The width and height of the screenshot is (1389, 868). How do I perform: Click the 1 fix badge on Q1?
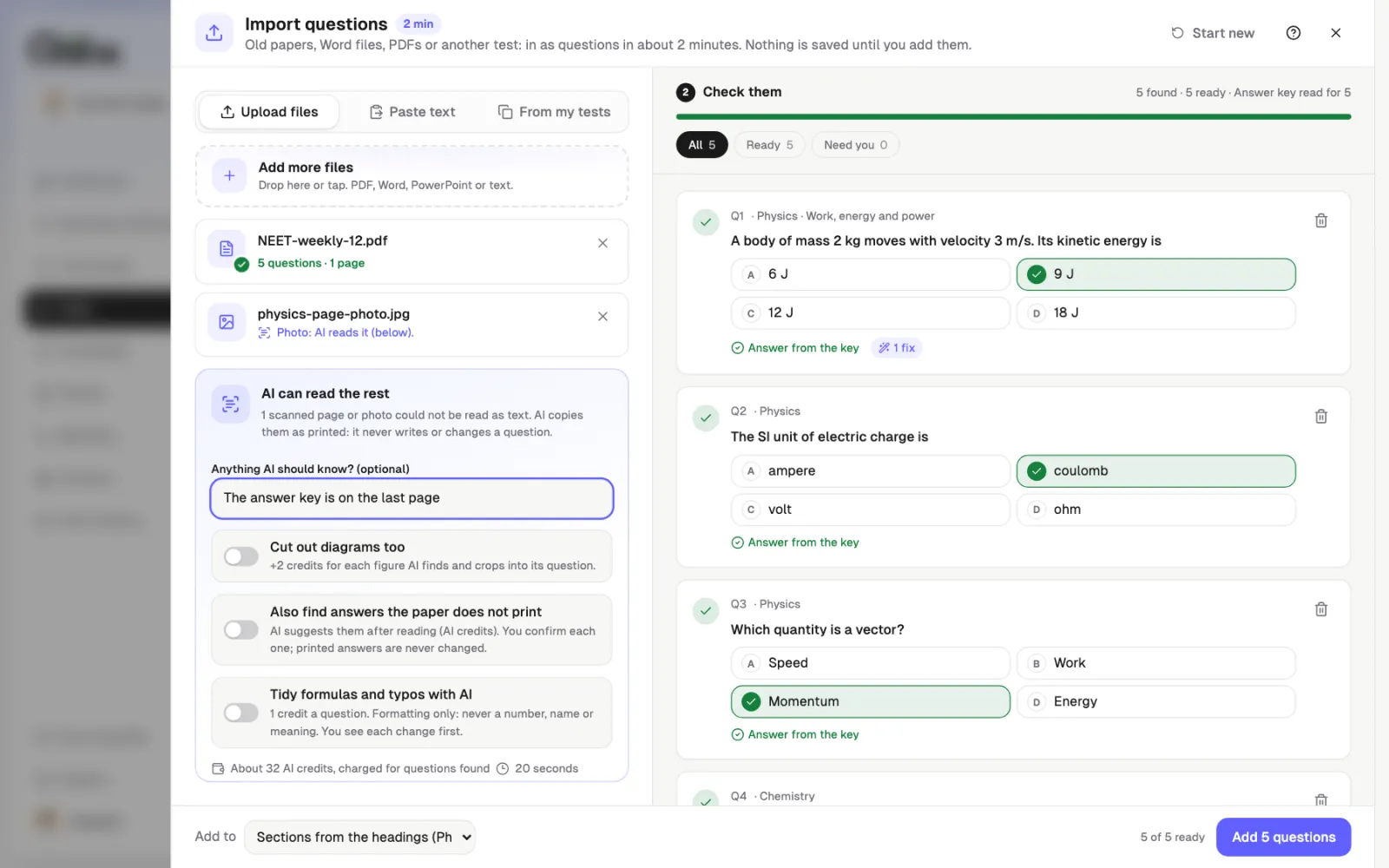(x=897, y=348)
